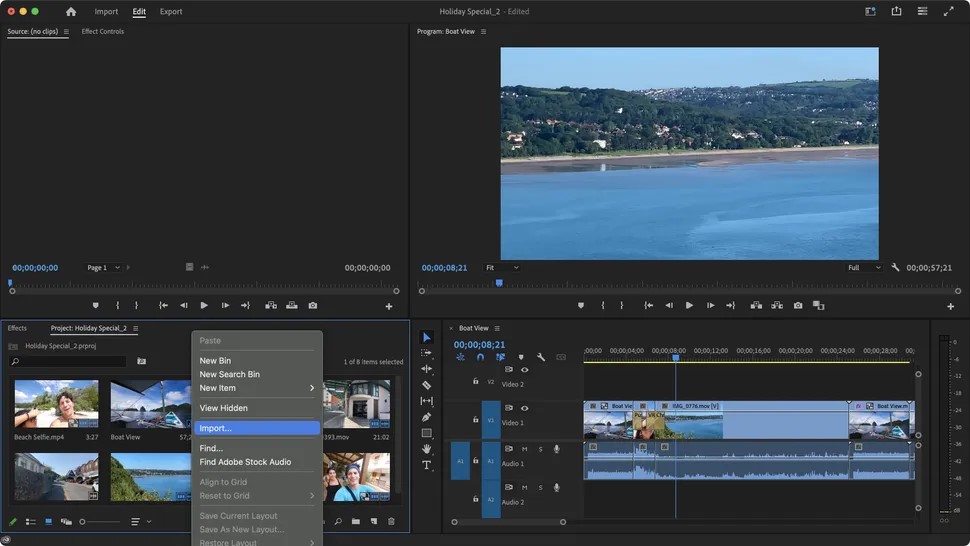Click the Export tab in the header
970x546 pixels.
(171, 12)
